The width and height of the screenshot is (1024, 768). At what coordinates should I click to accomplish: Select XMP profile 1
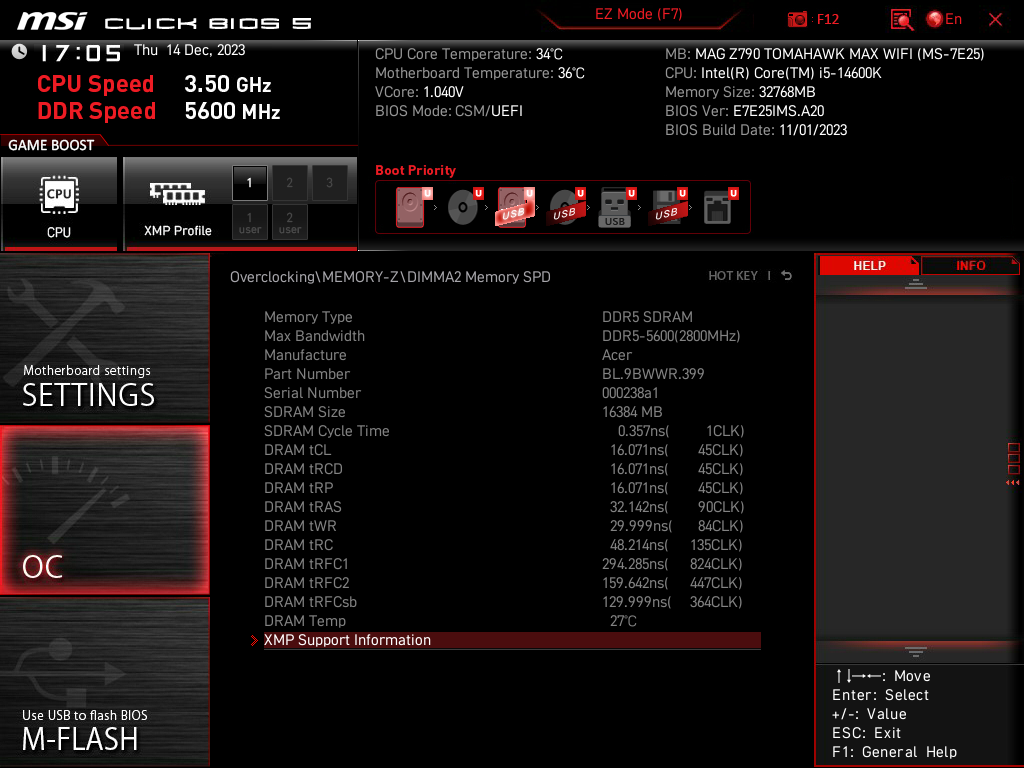(x=249, y=183)
